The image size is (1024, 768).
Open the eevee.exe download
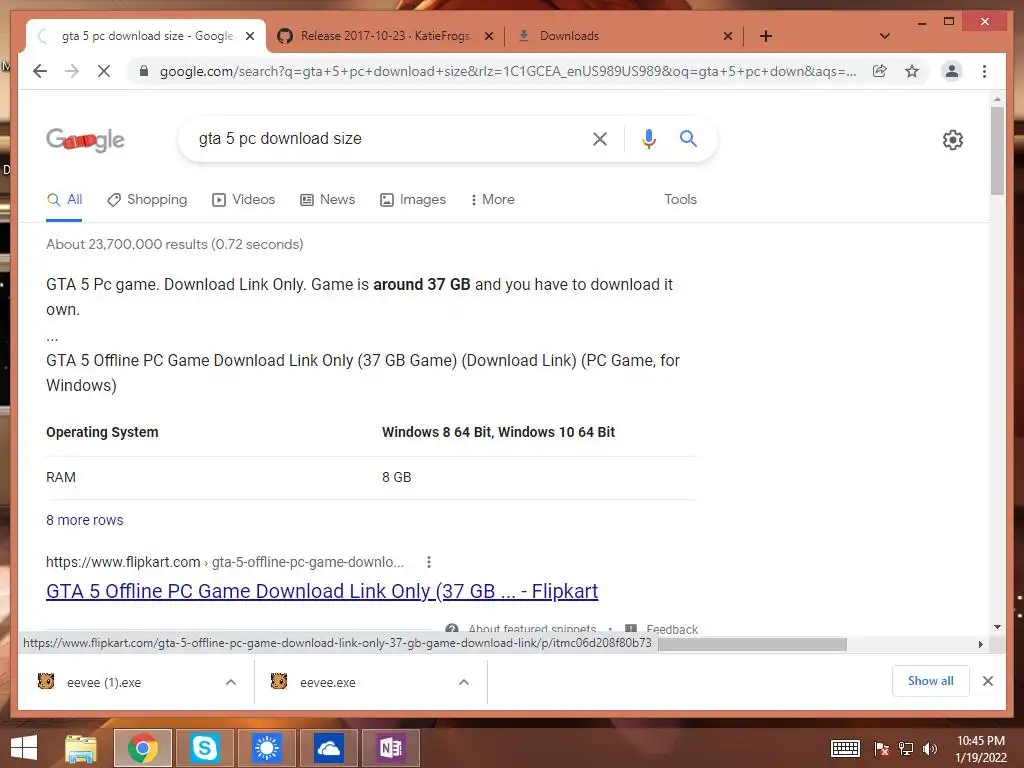328,682
